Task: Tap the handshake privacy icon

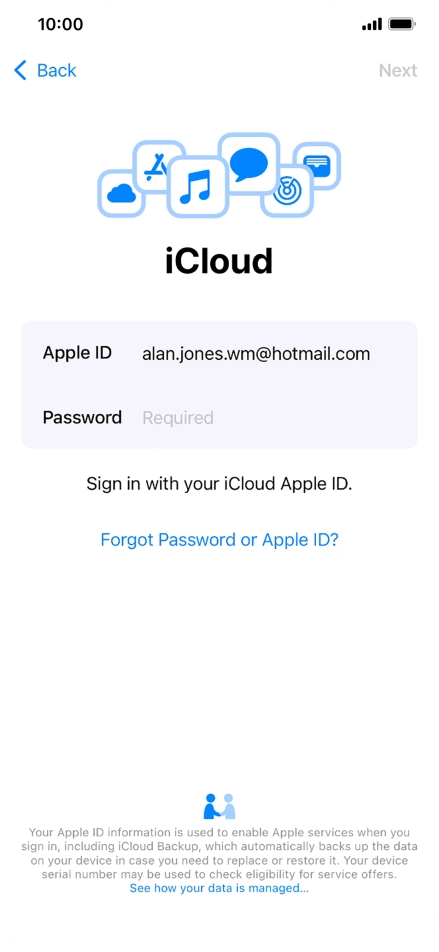Action: (x=219, y=806)
